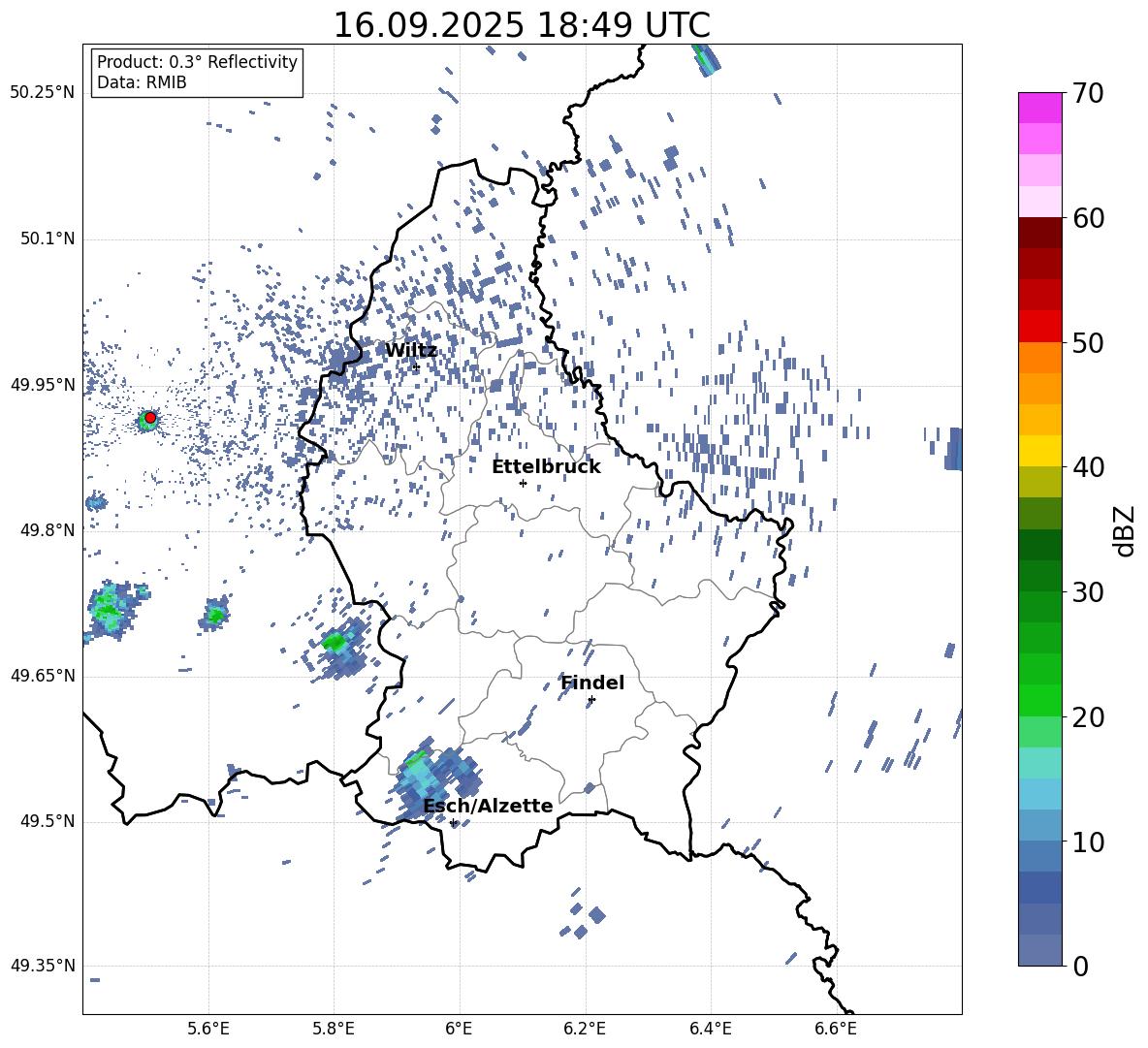
Task: Select the dark green colorbar segment near 35
Action: 1039,545
